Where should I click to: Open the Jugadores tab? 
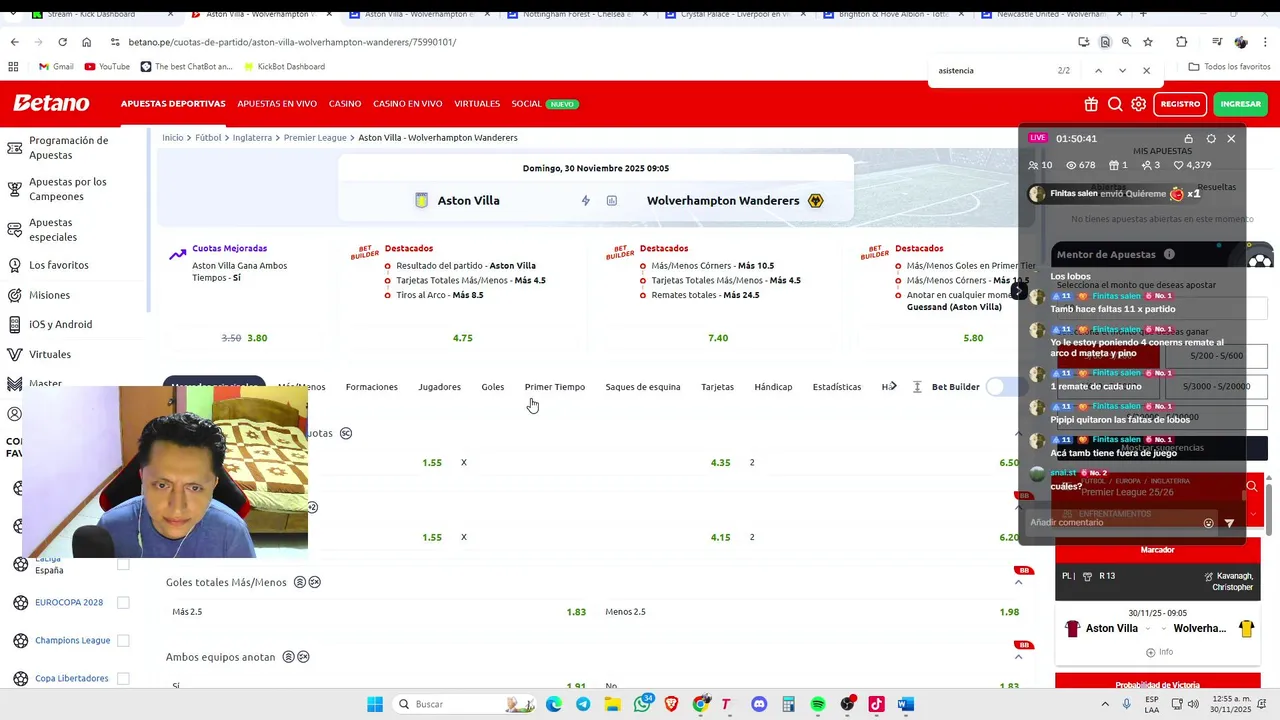pos(439,387)
